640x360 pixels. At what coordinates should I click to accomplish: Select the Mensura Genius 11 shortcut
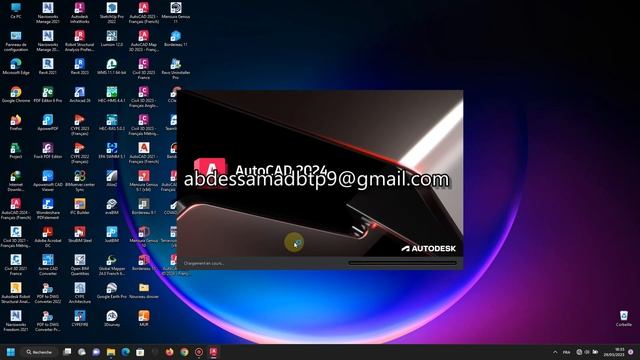pyautogui.click(x=176, y=13)
